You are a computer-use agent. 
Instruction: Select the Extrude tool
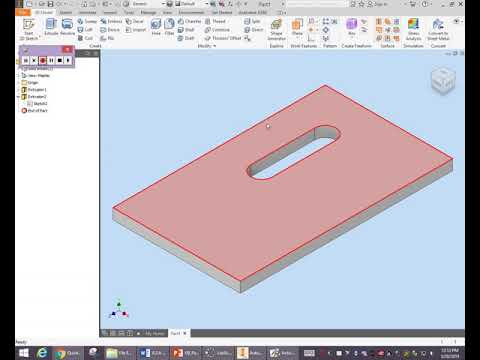51,27
